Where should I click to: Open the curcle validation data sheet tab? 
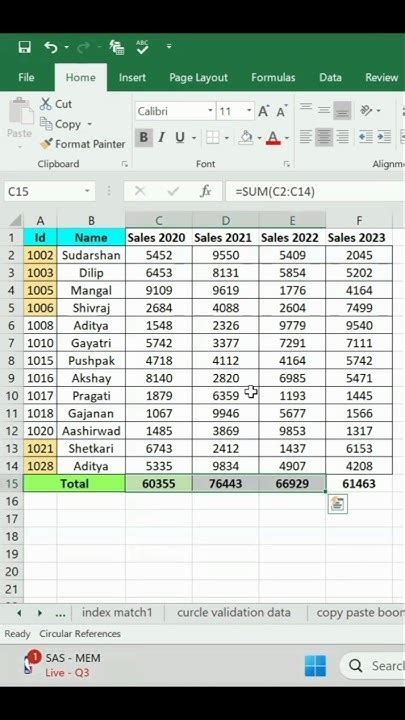(234, 612)
